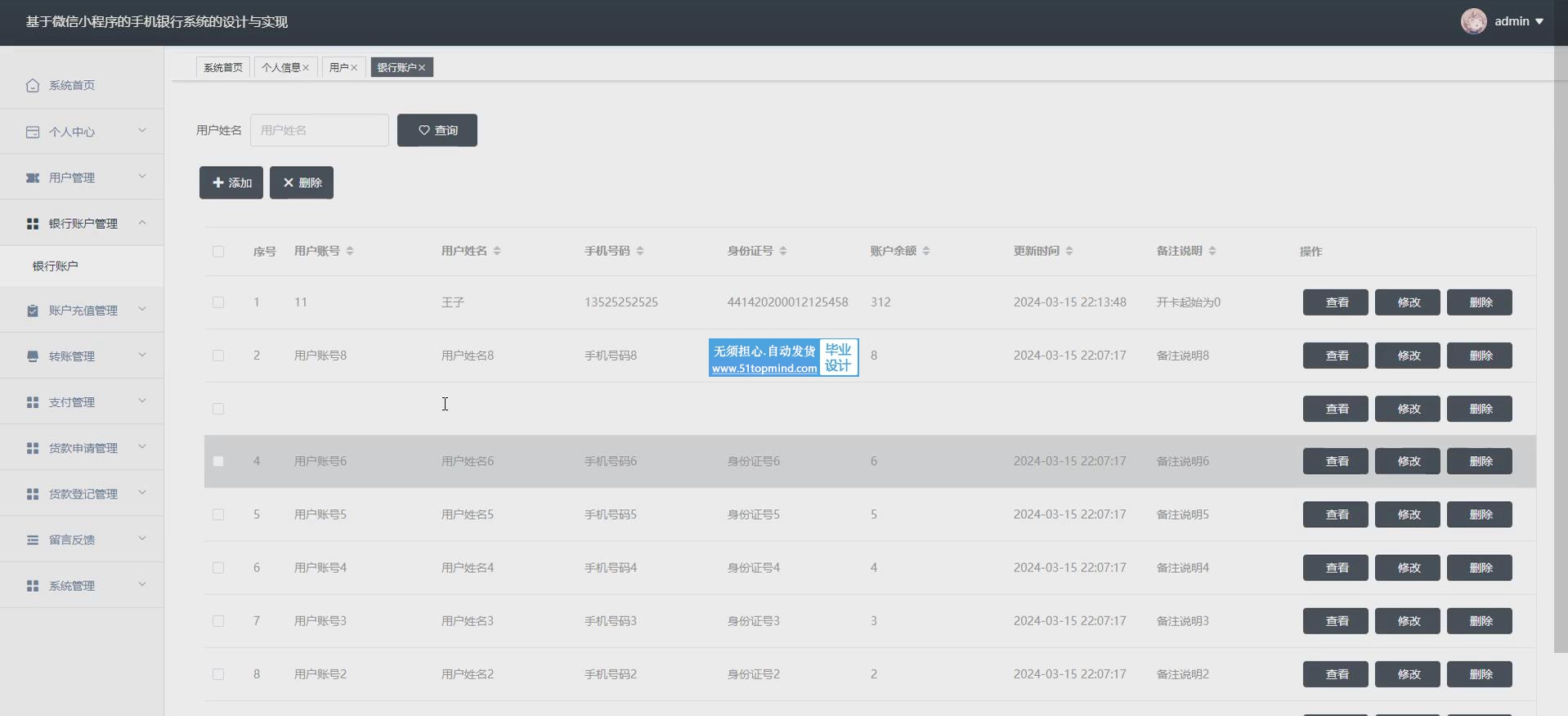The image size is (1568, 716).
Task: Check the row for 用户账号4
Action: click(x=218, y=568)
